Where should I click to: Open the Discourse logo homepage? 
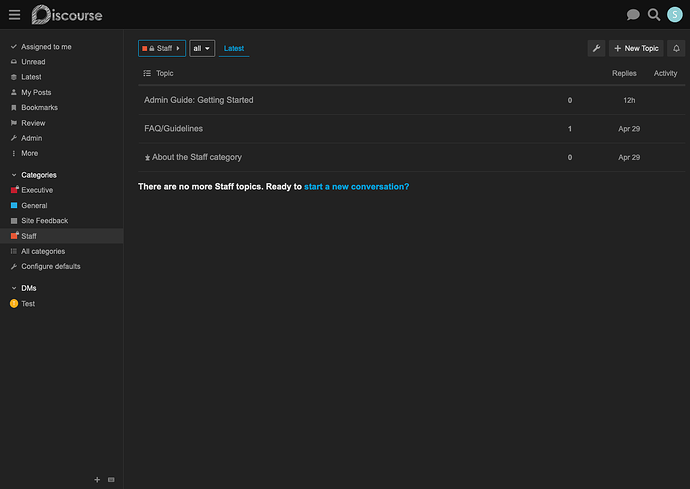(67, 15)
